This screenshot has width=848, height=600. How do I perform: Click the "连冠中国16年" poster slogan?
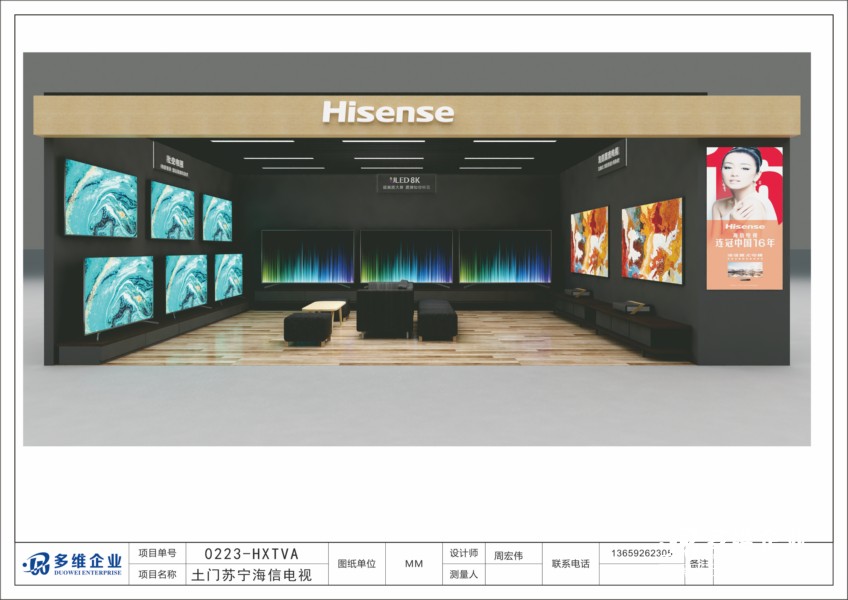click(x=745, y=243)
